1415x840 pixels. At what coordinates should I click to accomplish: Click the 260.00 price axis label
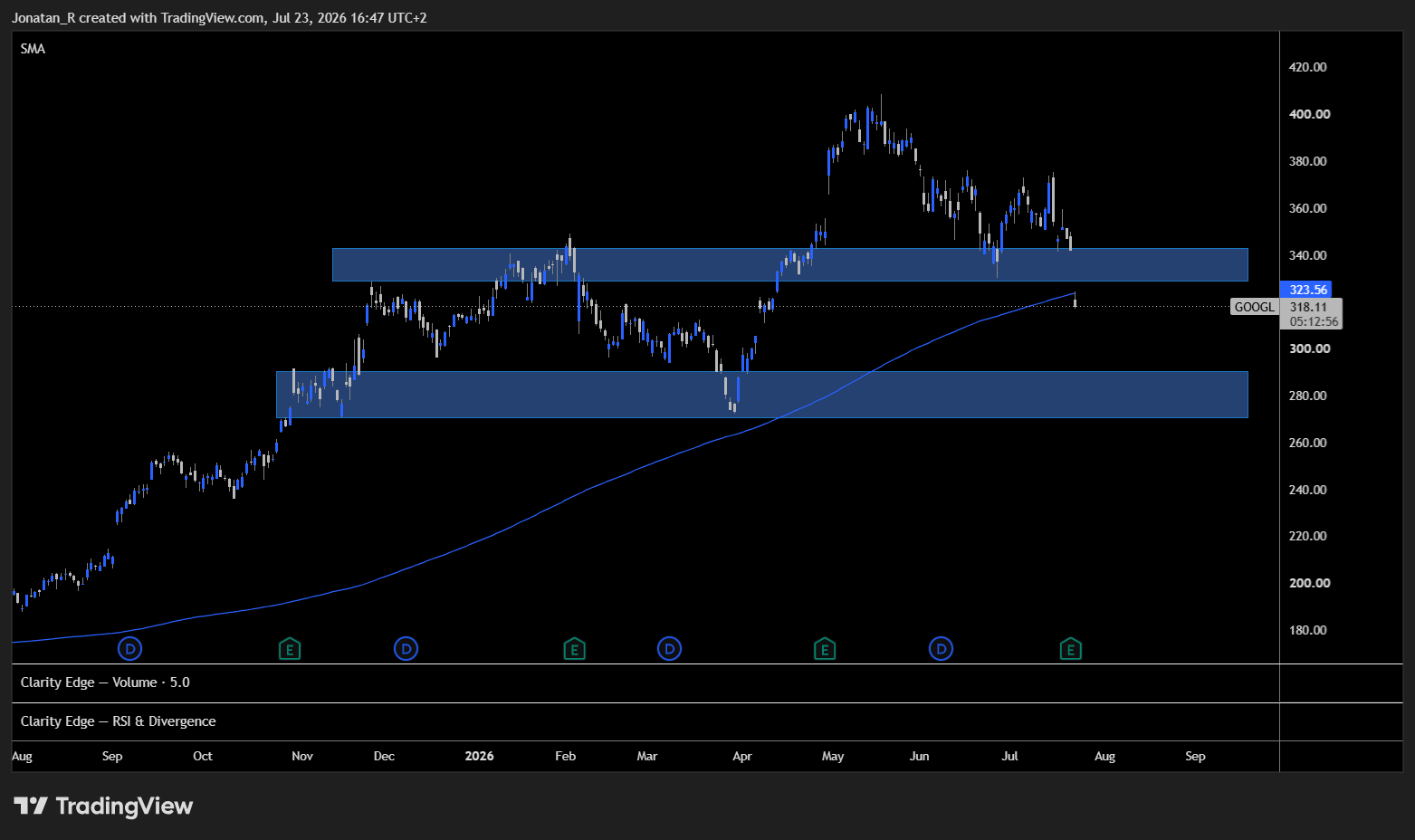click(x=1307, y=443)
